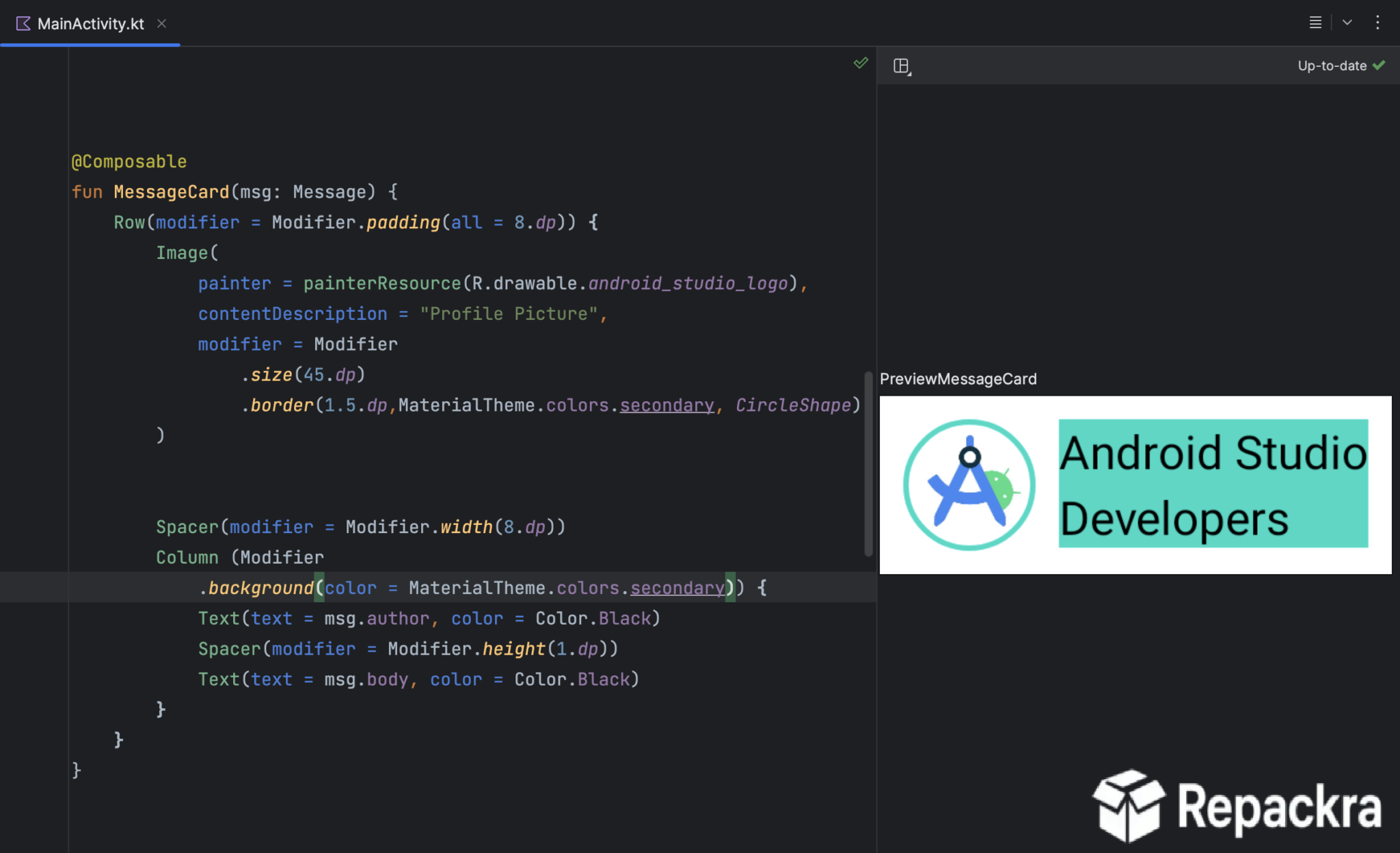Click the Kotlin file icon on MainActivity.kt tab
Image resolution: width=1400 pixels, height=853 pixels.
23,23
